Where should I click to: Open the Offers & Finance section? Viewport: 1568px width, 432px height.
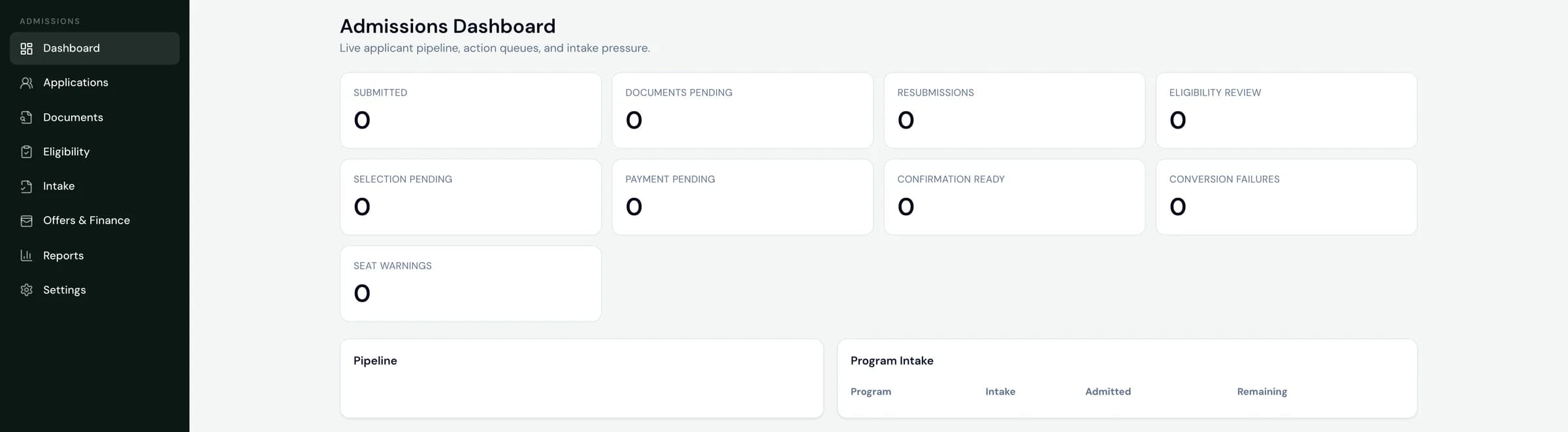(x=95, y=221)
